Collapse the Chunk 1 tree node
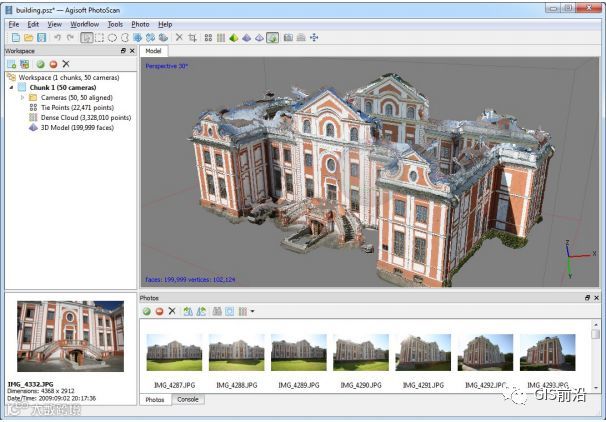This screenshot has width=606, height=422. (11, 87)
